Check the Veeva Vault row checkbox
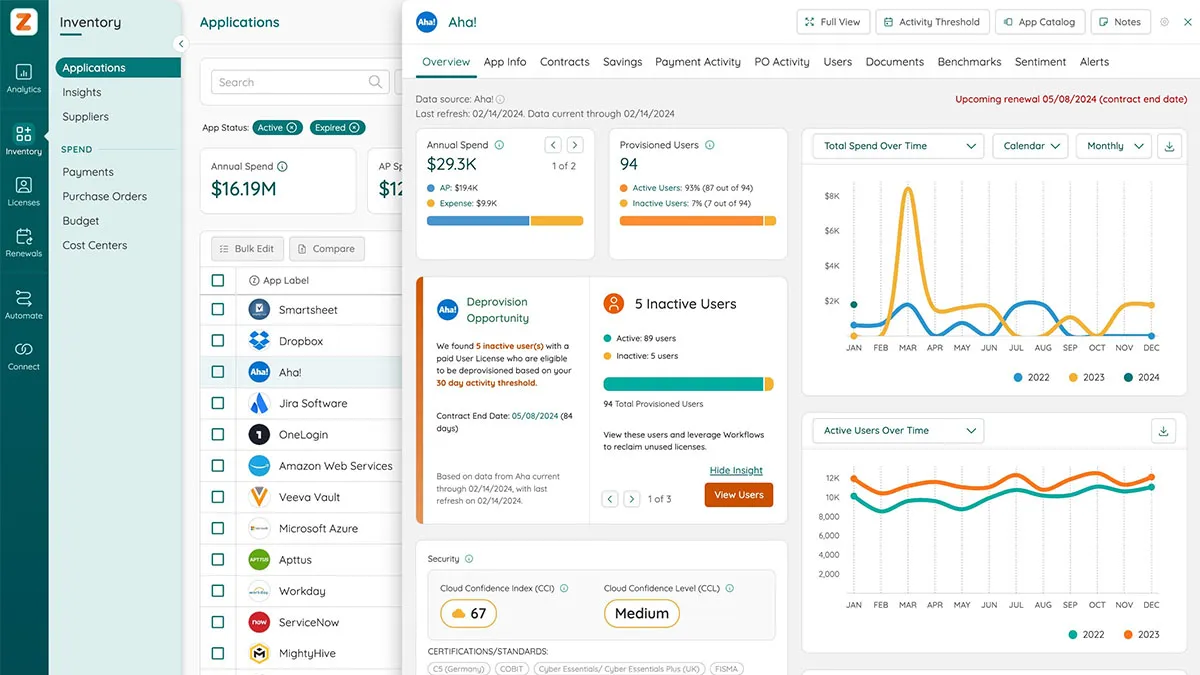Viewport: 1200px width, 675px height. (218, 497)
